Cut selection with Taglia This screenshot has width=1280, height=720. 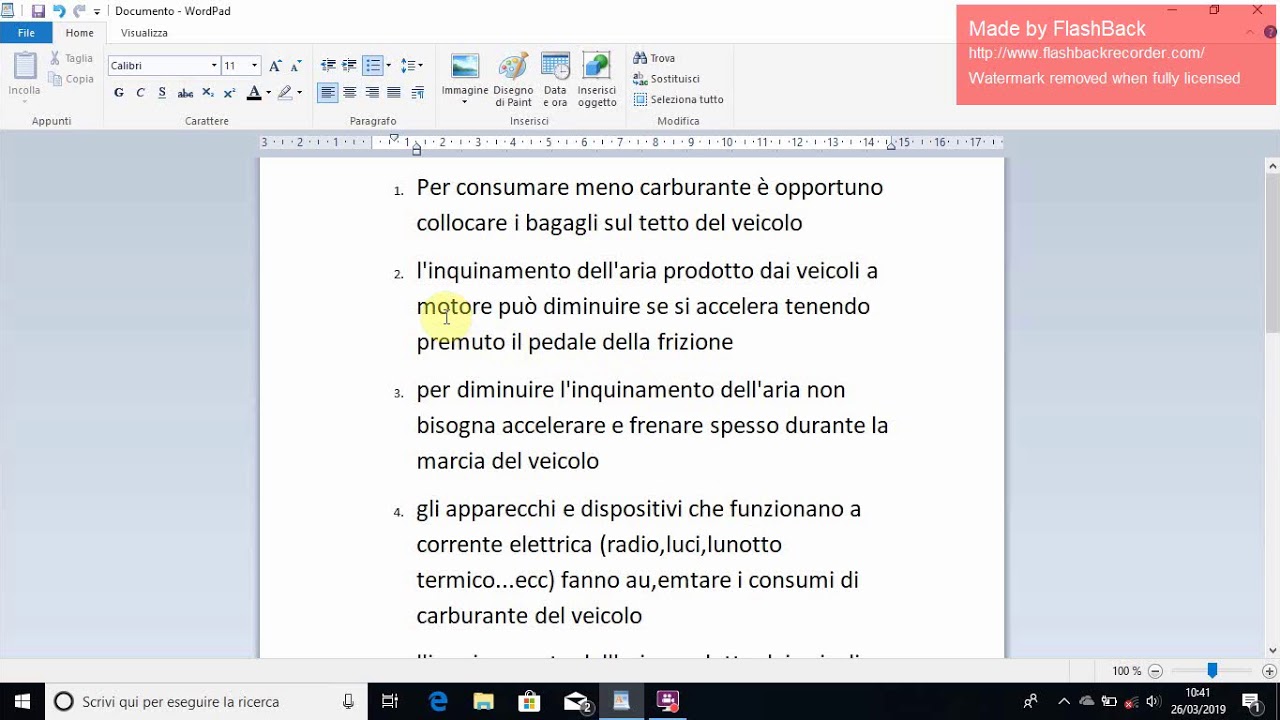tap(71, 58)
